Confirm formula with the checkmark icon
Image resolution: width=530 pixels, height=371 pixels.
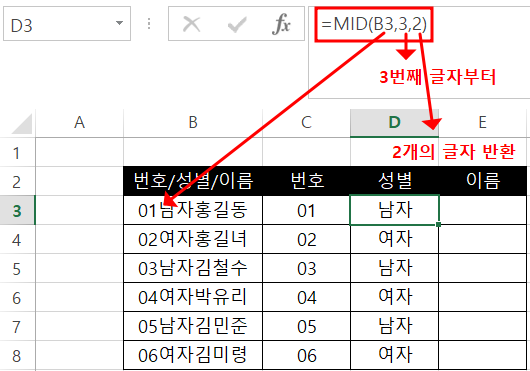[237, 24]
